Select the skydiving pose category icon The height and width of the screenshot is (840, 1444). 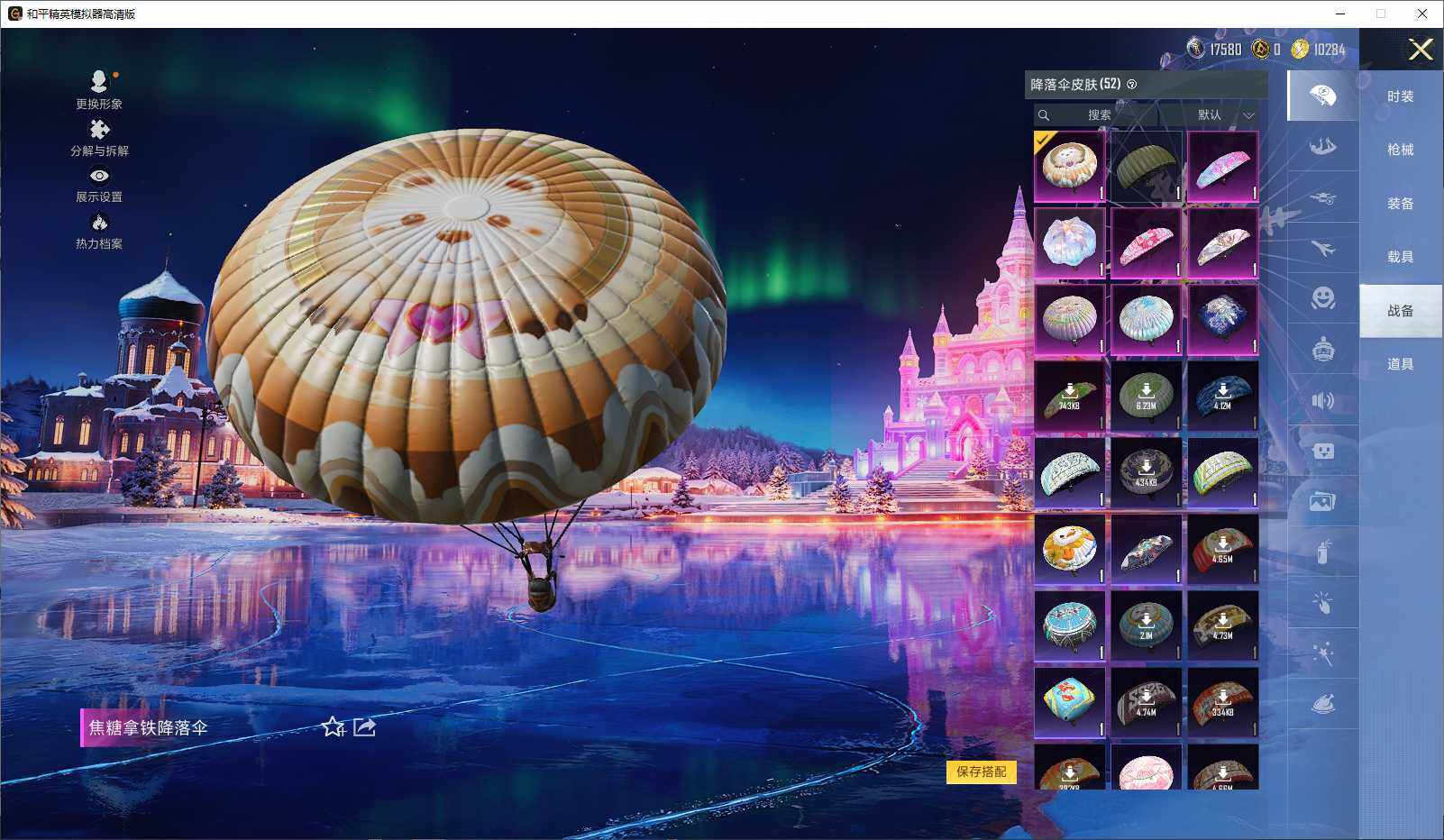pyautogui.click(x=1323, y=149)
